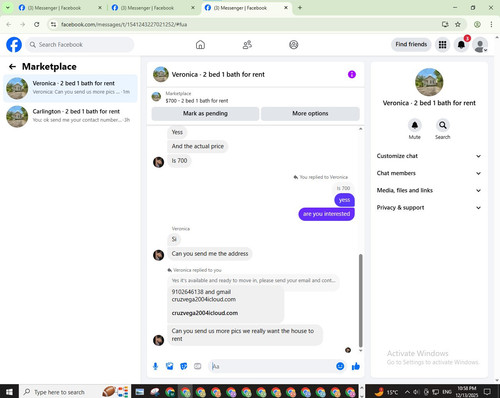Click the chat scrollbar thumb
The image size is (500, 398).
(x=360, y=301)
